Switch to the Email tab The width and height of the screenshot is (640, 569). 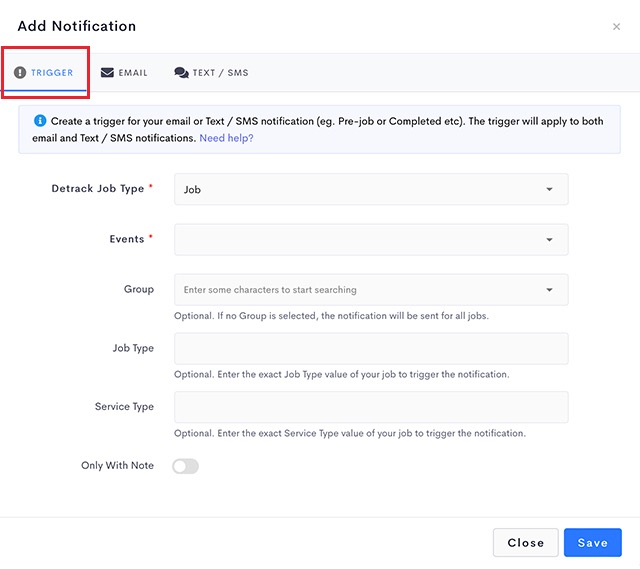[124, 73]
